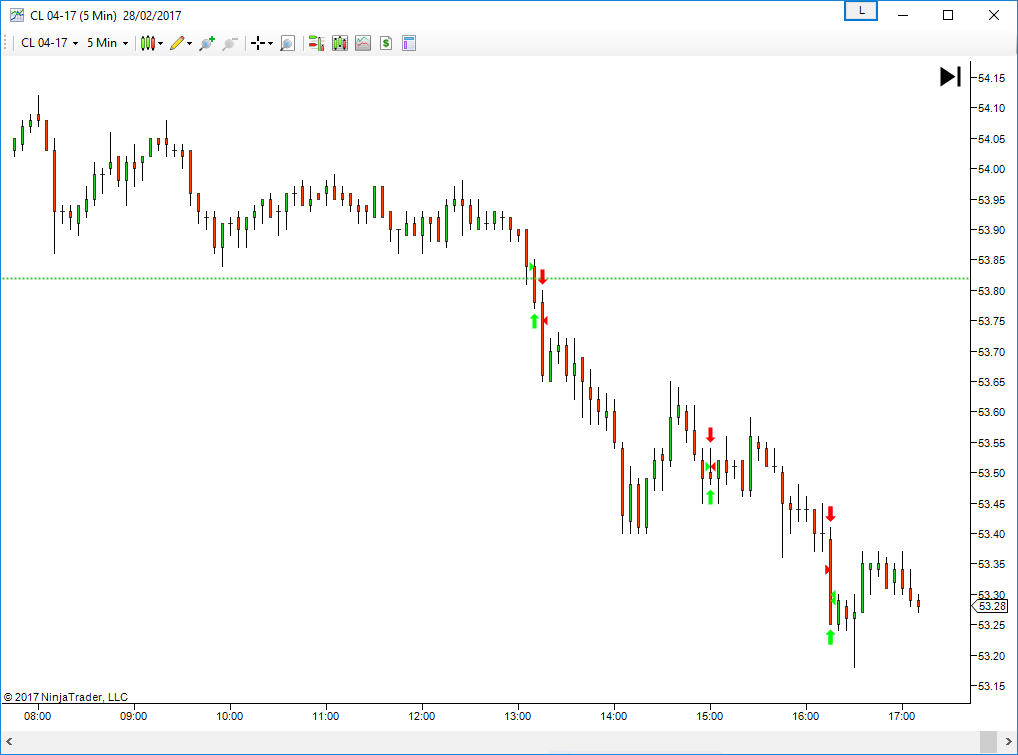
Task: Minimize the chart window
Action: (x=902, y=15)
